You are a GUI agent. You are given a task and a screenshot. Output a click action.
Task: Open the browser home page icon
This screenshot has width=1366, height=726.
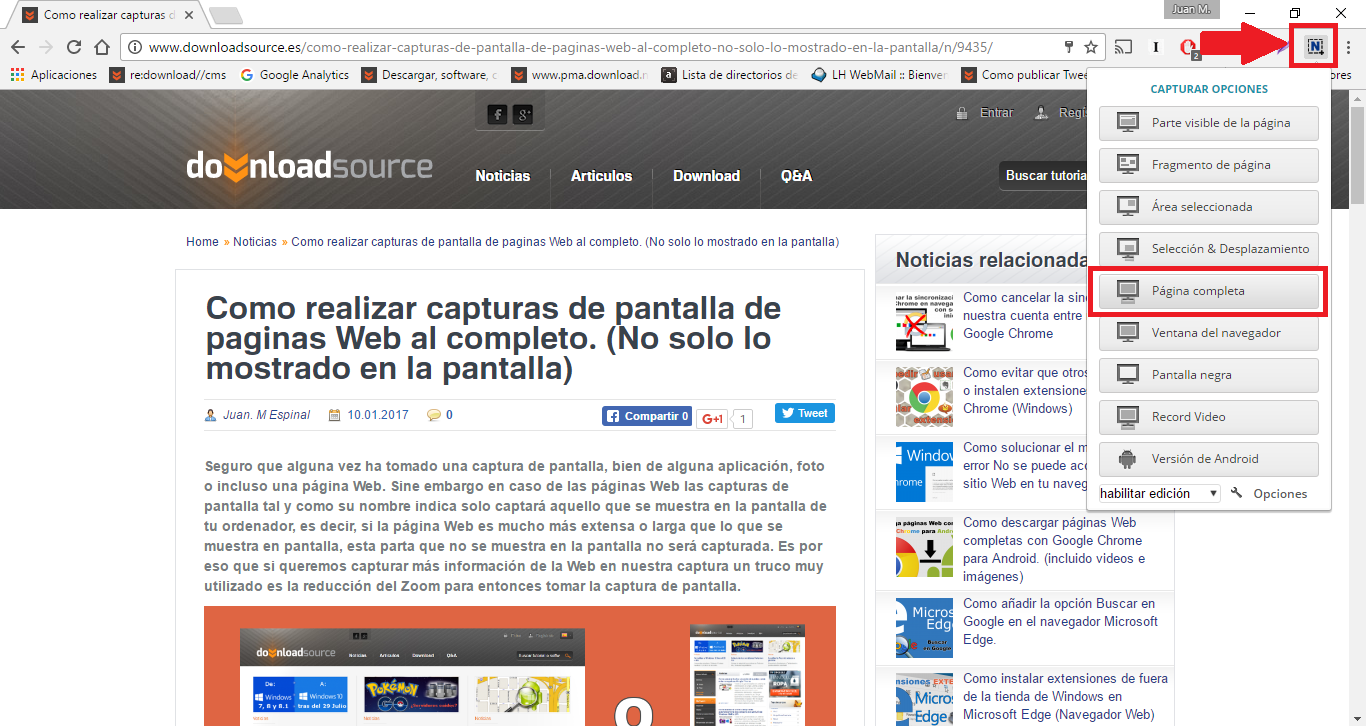pyautogui.click(x=101, y=47)
